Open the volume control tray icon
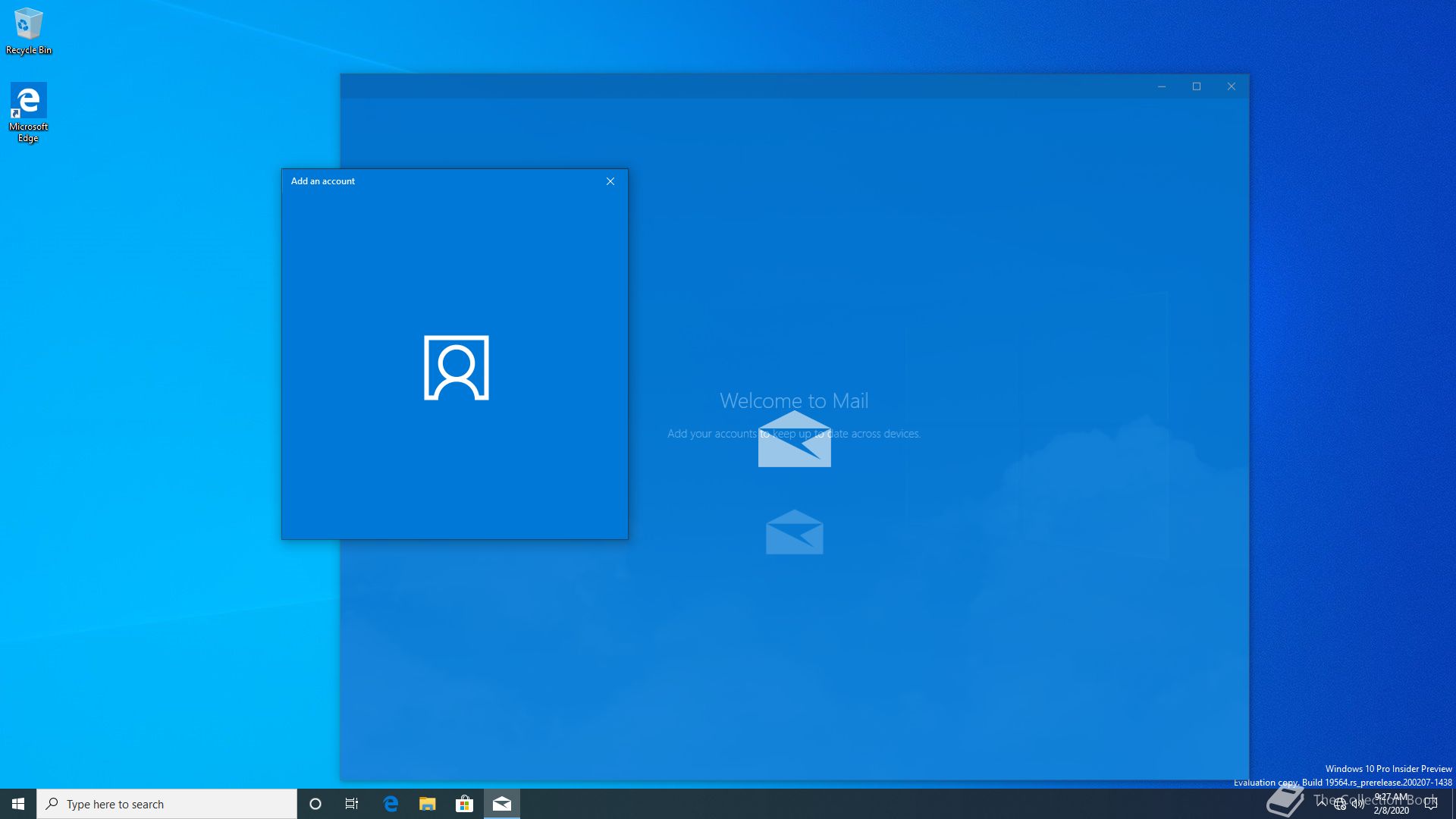 click(x=1357, y=804)
